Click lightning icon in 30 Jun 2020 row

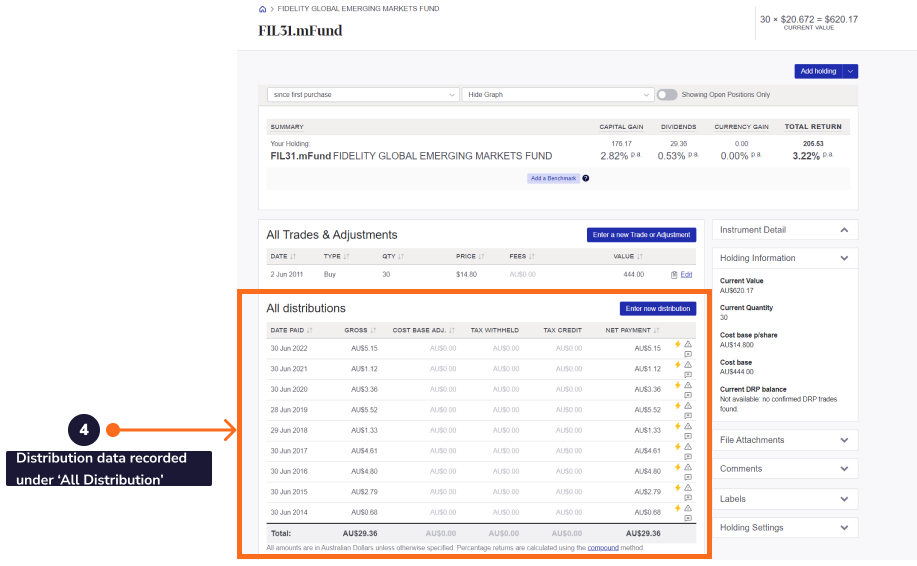678,385
